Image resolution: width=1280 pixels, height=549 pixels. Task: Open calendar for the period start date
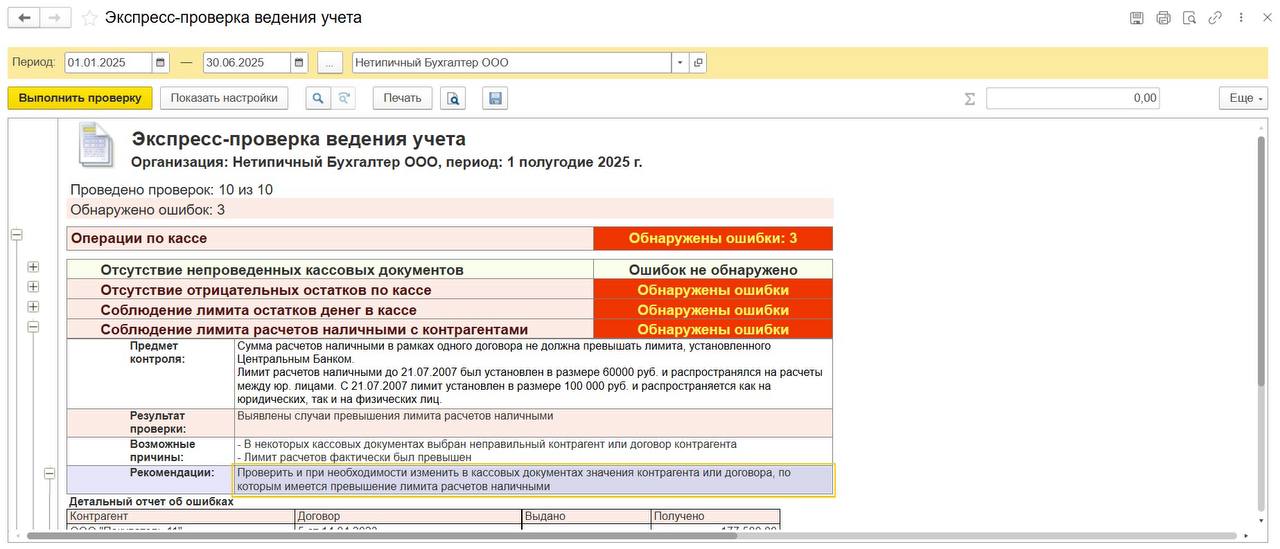(x=160, y=62)
